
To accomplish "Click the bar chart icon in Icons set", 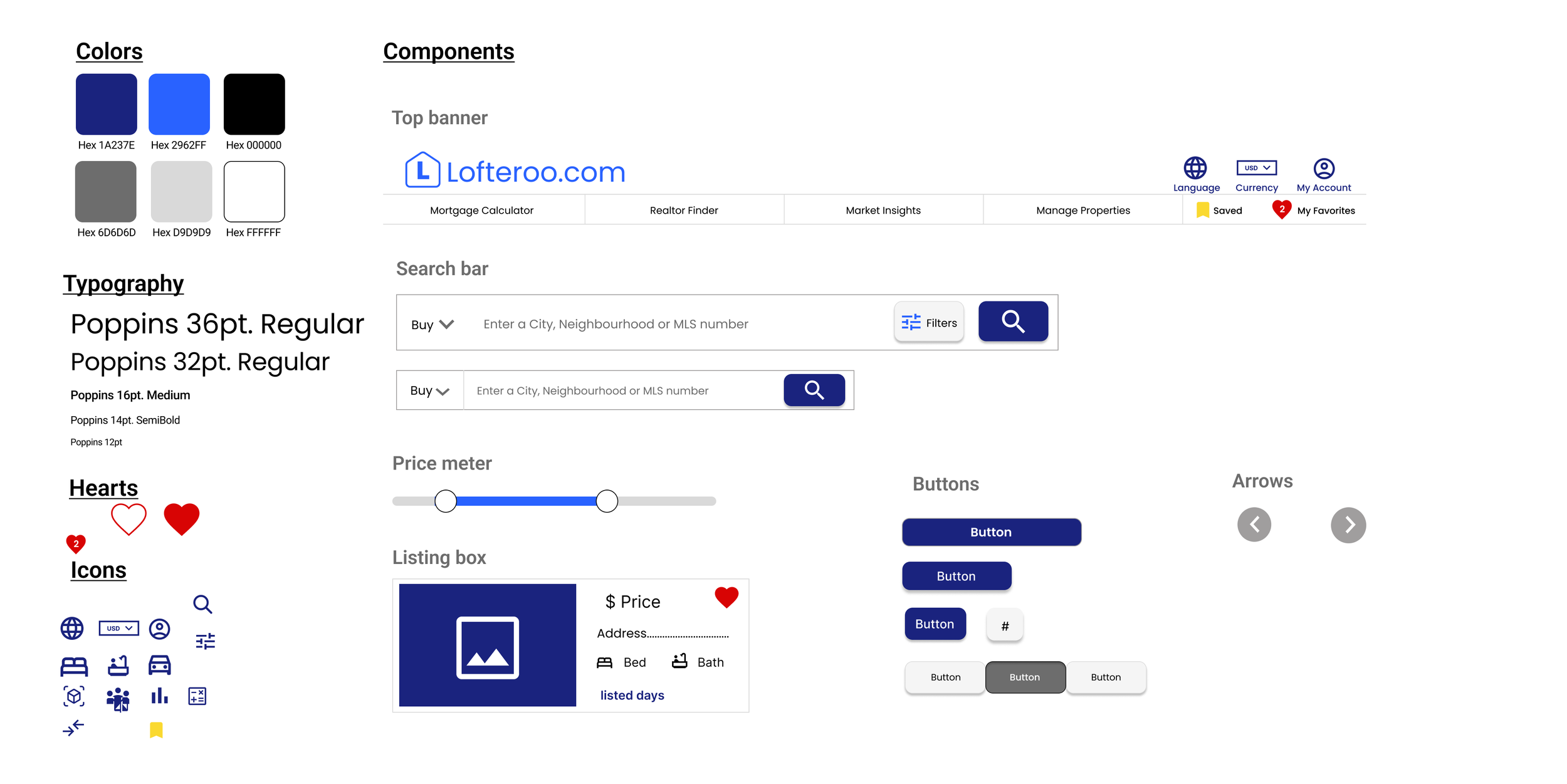I will point(159,696).
